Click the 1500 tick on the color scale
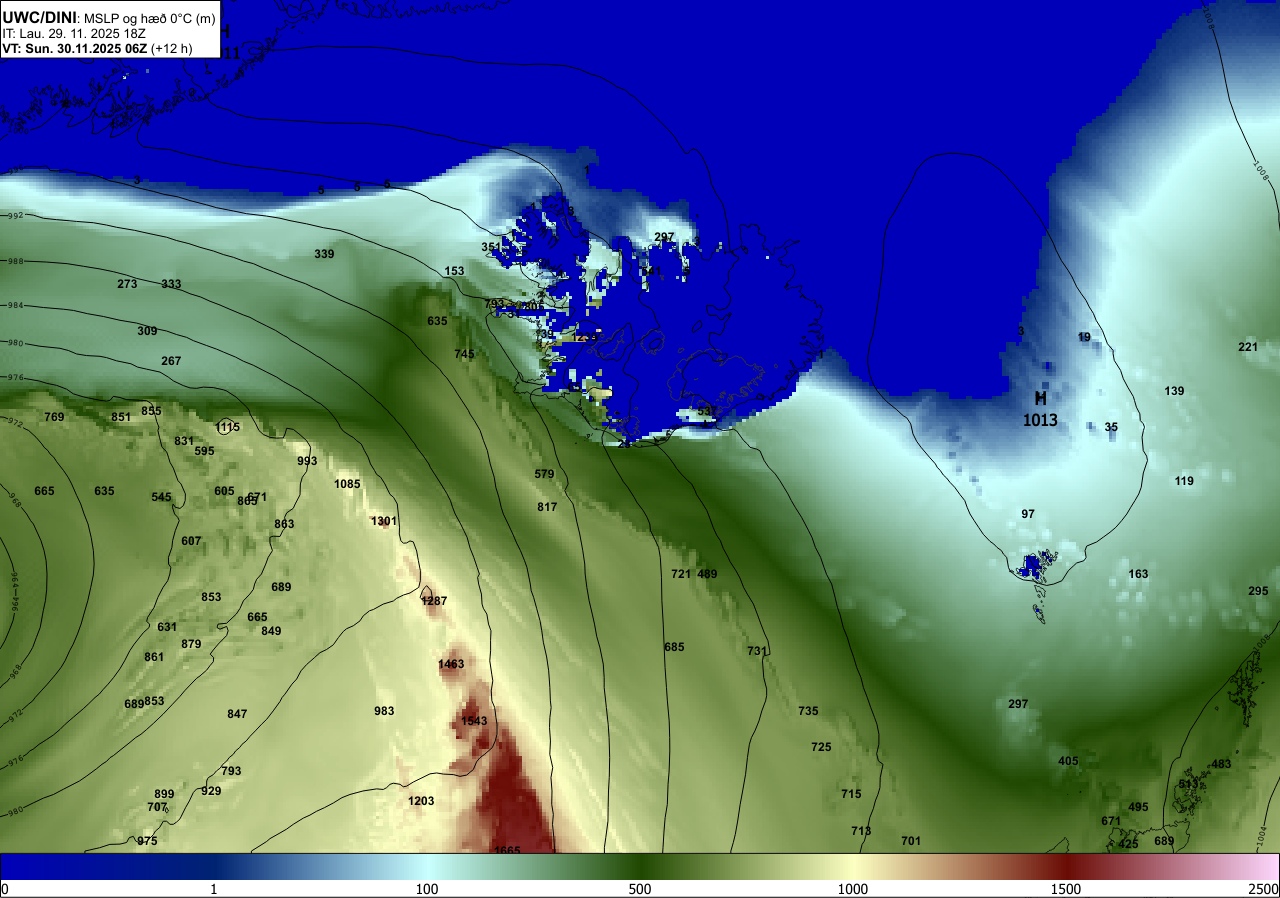The width and height of the screenshot is (1280, 898). [1066, 889]
